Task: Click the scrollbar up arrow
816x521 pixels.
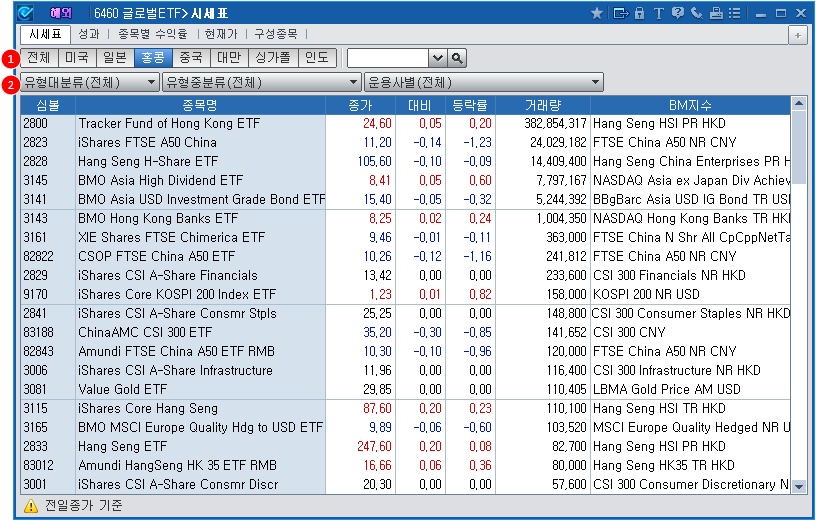Action: click(x=798, y=103)
